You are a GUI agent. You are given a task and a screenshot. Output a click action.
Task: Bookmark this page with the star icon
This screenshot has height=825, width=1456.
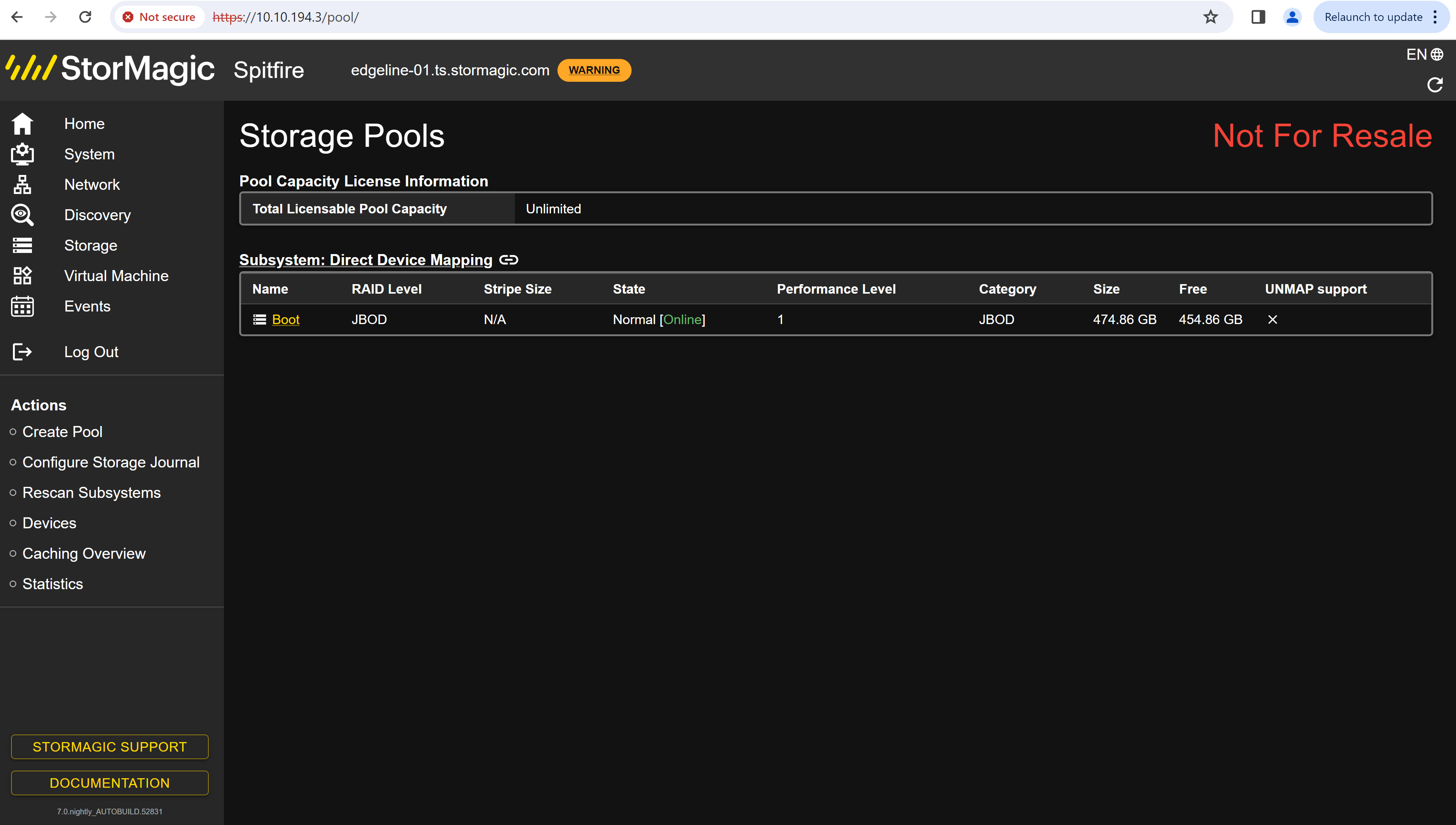coord(1210,17)
